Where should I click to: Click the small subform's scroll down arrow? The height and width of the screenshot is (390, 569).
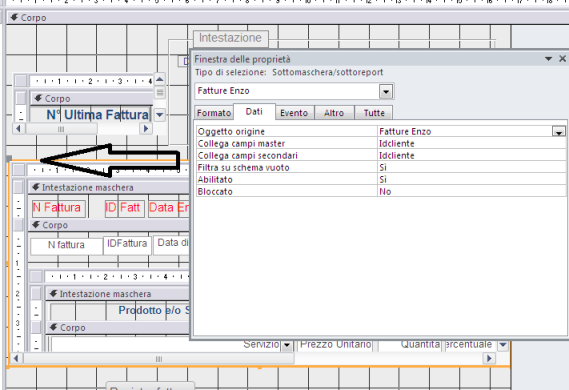pyautogui.click(x=160, y=115)
